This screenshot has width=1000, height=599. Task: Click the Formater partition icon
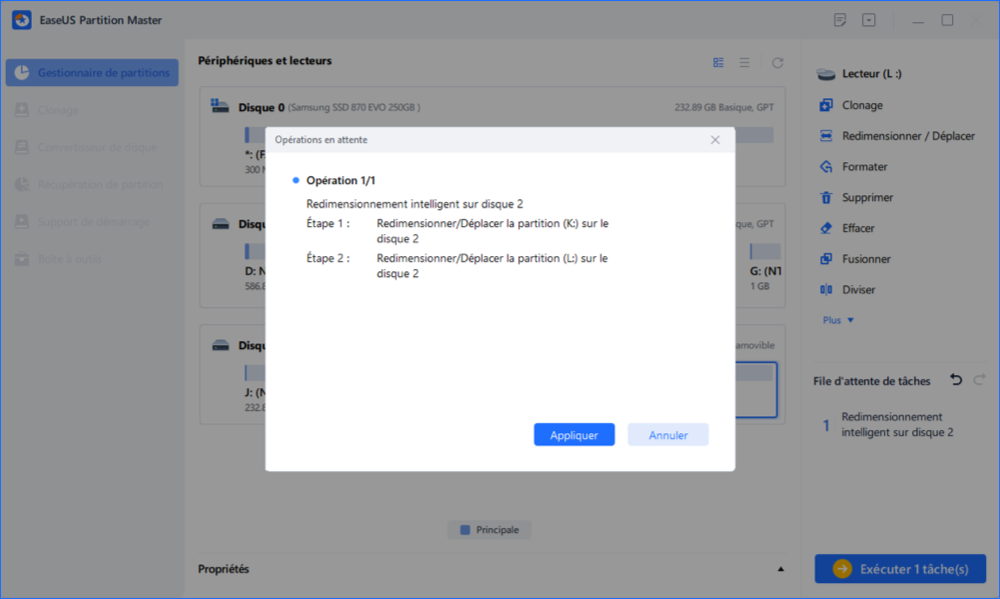(826, 167)
